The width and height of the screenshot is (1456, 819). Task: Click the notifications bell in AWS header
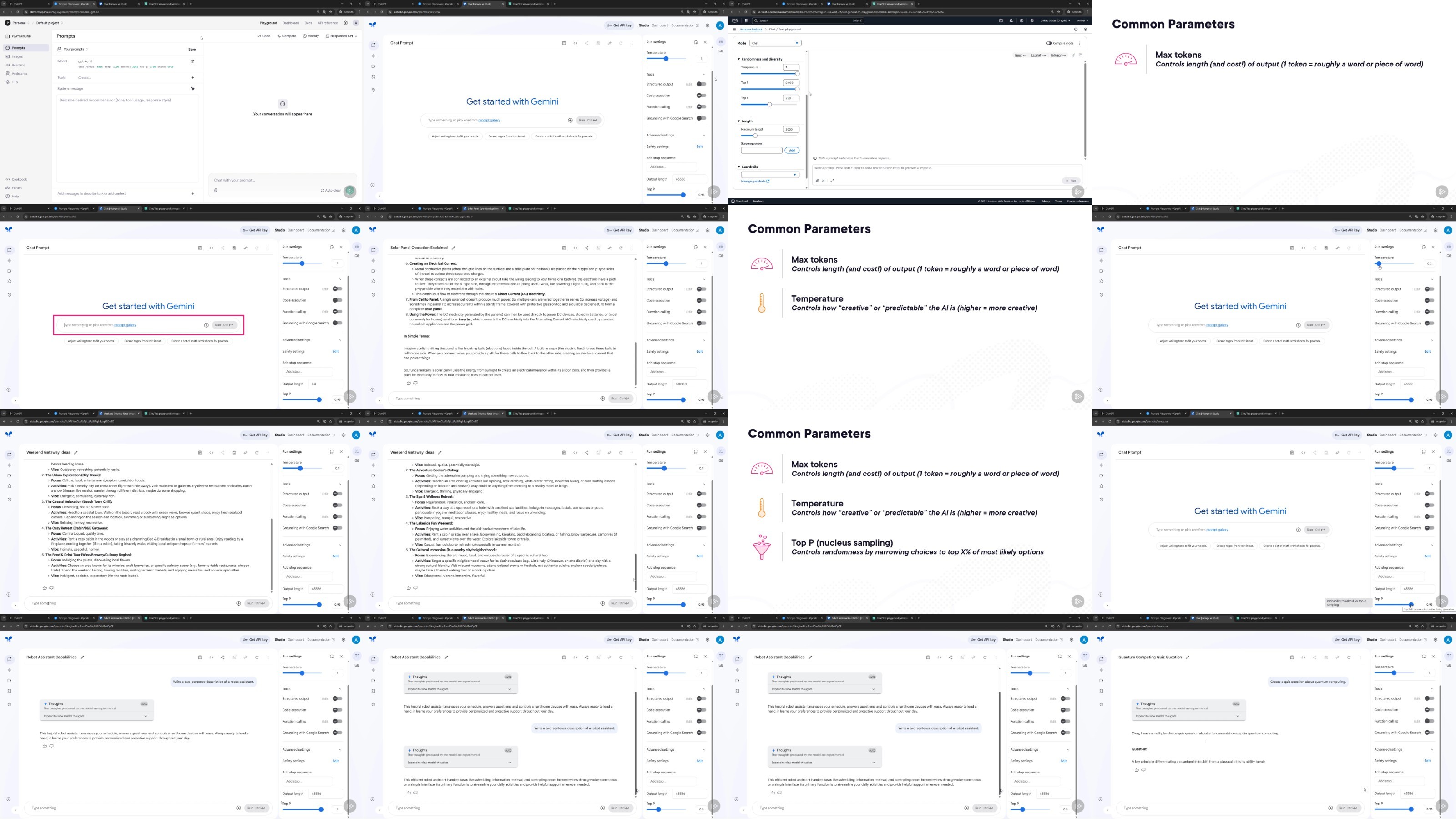(x=1011, y=20)
